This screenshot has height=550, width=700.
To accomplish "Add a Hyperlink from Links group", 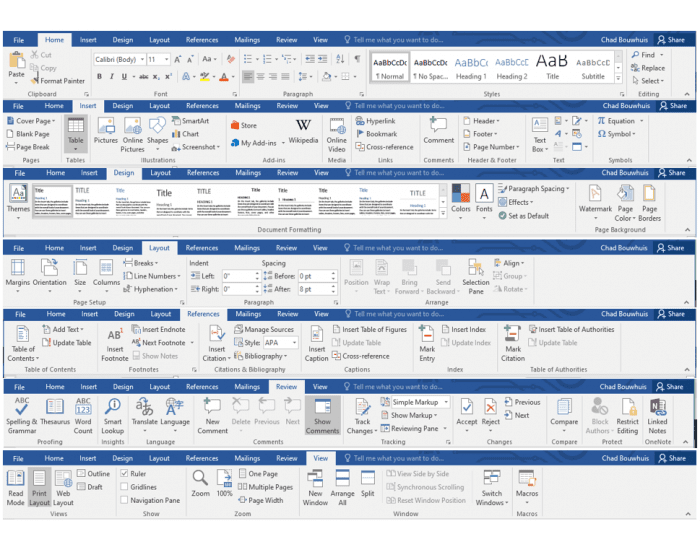I will (376, 121).
